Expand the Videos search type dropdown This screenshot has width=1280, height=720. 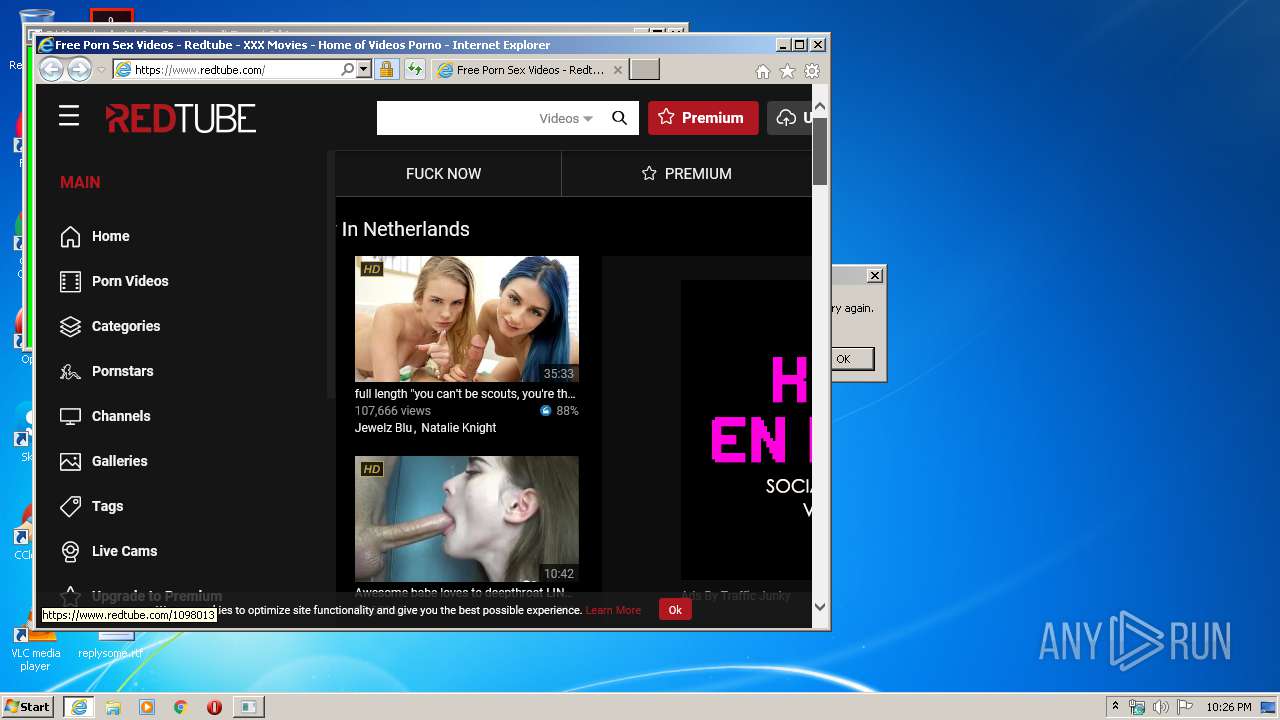click(x=566, y=118)
